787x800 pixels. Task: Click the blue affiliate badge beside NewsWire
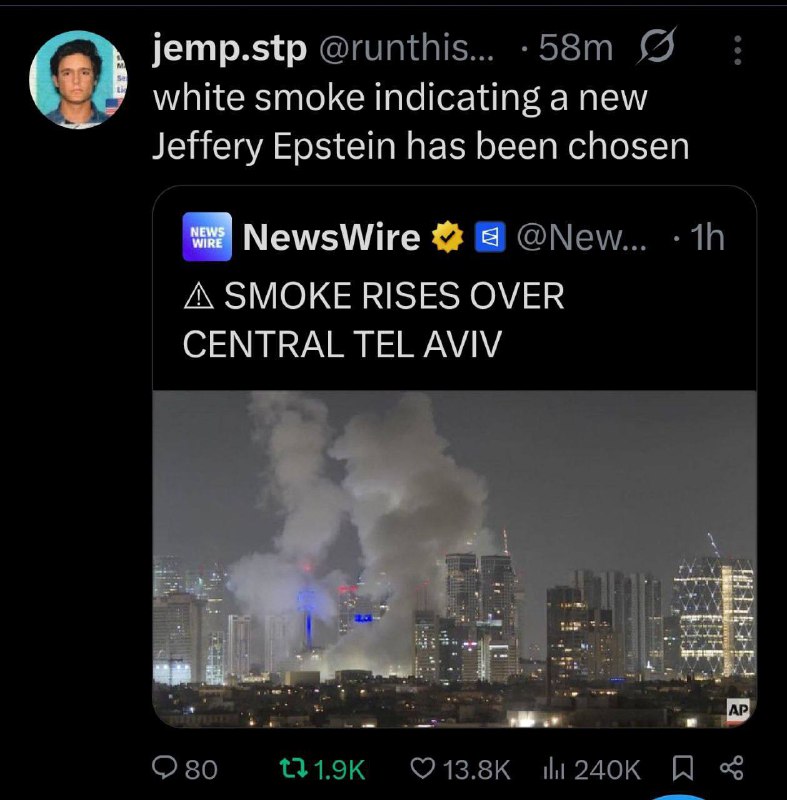point(490,237)
